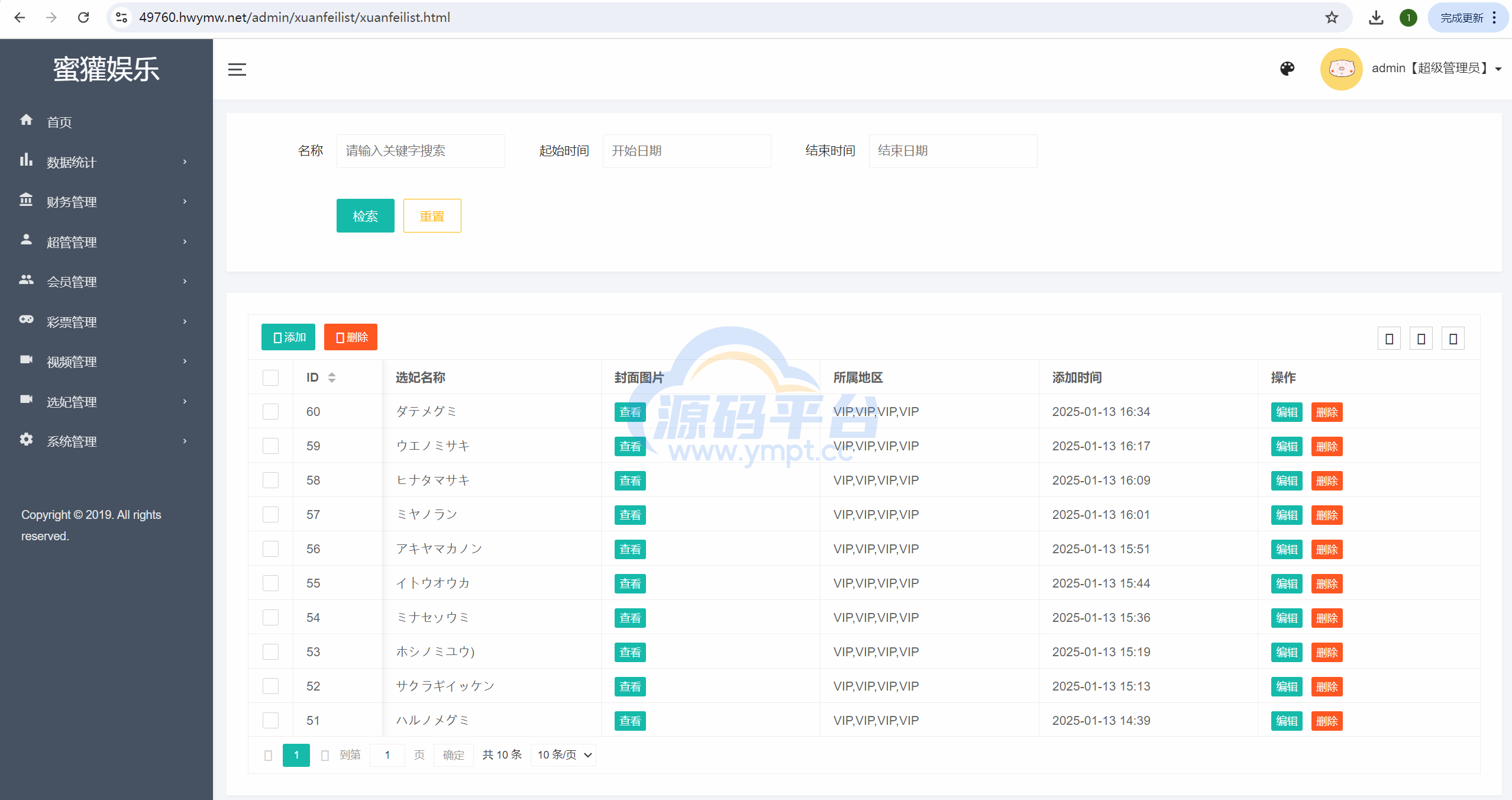1512x800 pixels.
Task: Check the row with ID 54
Action: [x=270, y=618]
